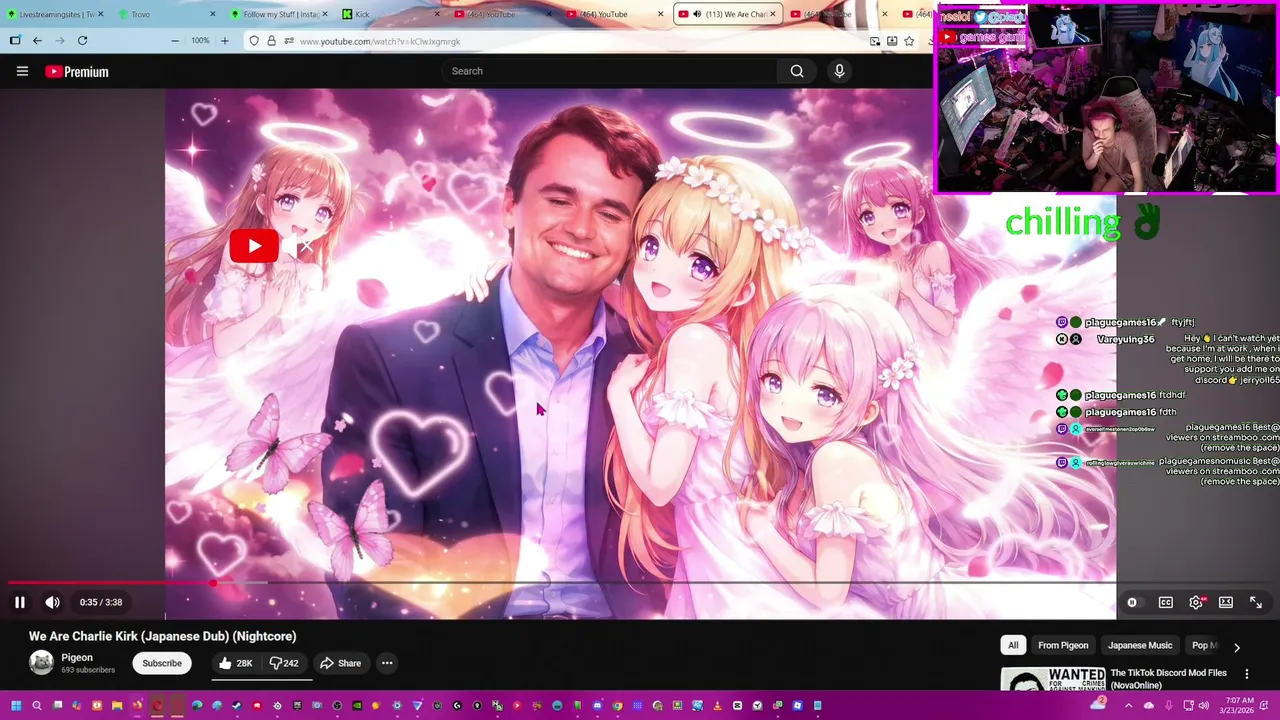Click 693 subscribers text

pyautogui.click(x=88, y=670)
